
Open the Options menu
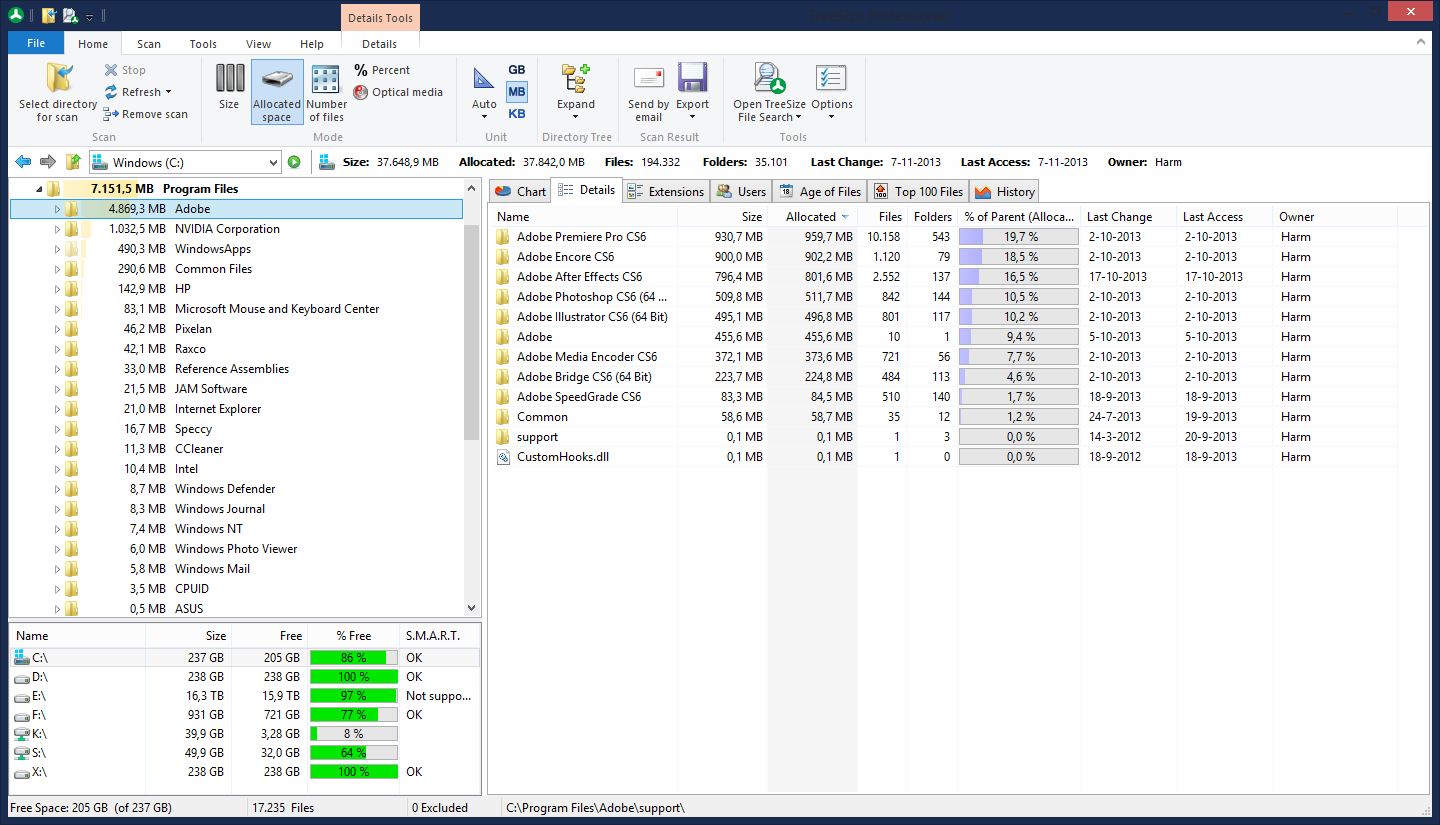pos(832,92)
